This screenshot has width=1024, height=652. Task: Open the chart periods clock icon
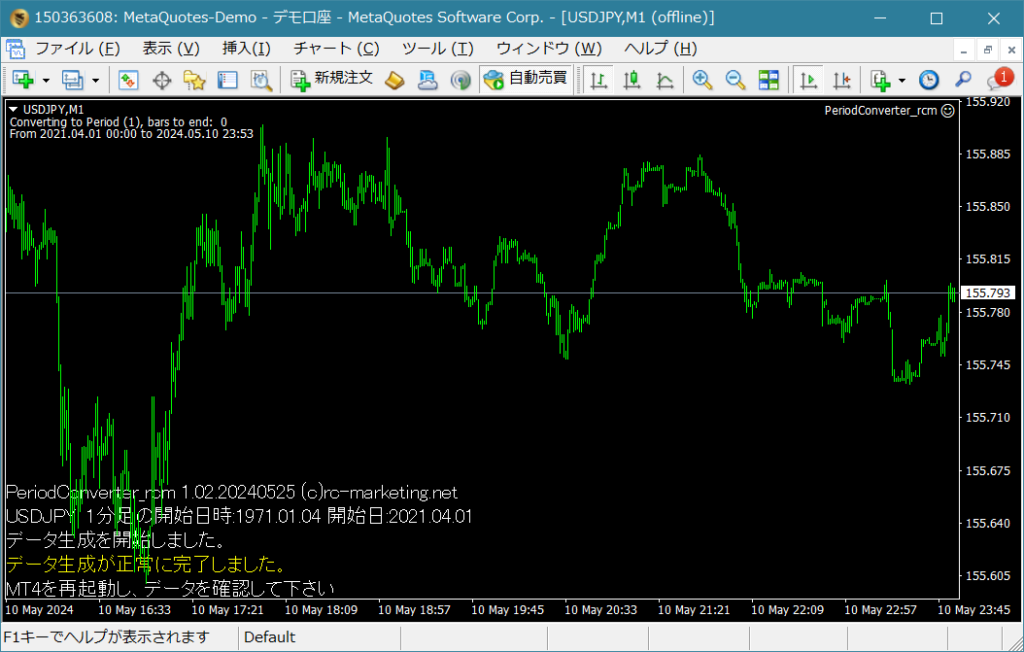929,80
